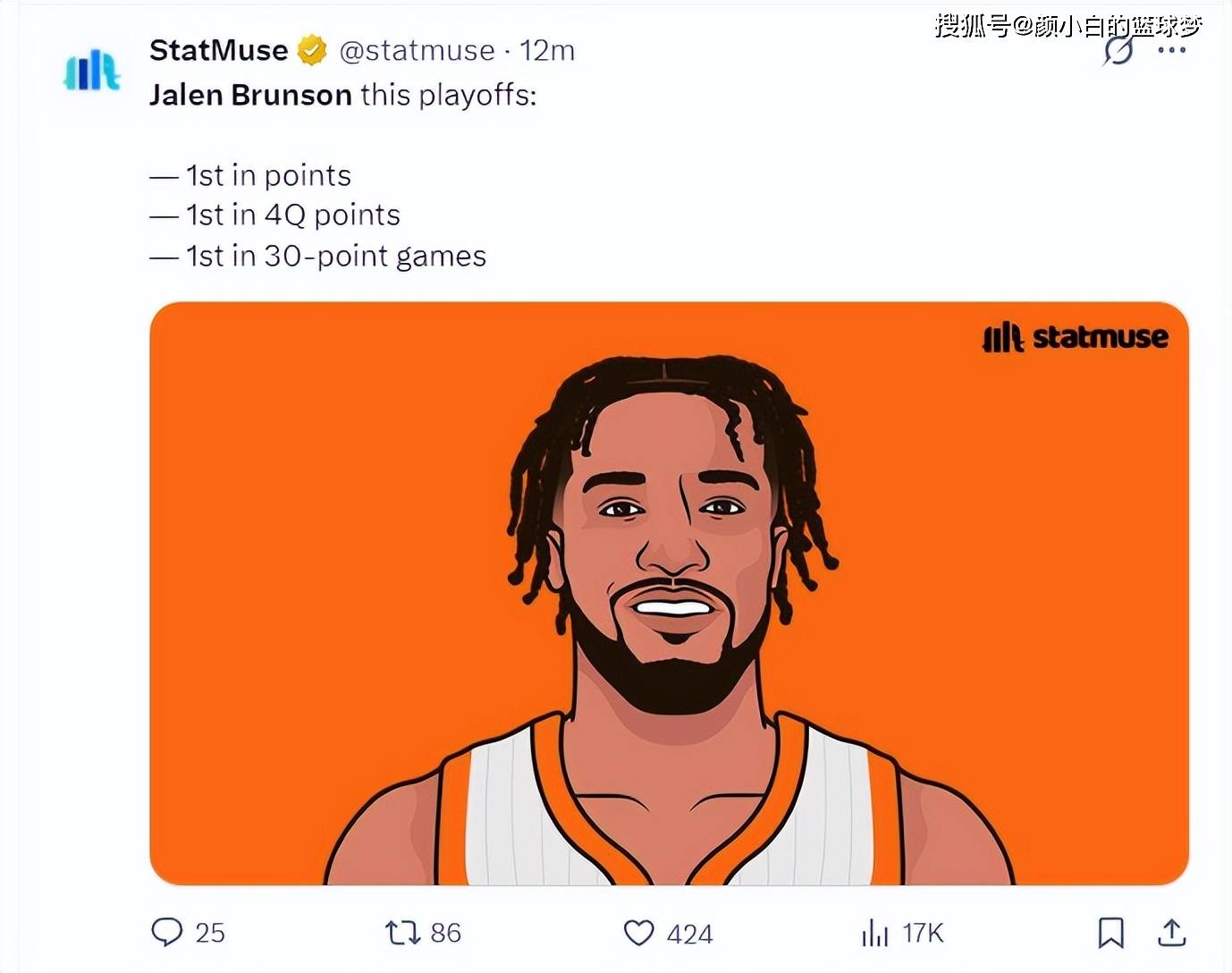Open the StatMuse profile avatar
Screen dimensions: 1232x973
[x=91, y=71]
